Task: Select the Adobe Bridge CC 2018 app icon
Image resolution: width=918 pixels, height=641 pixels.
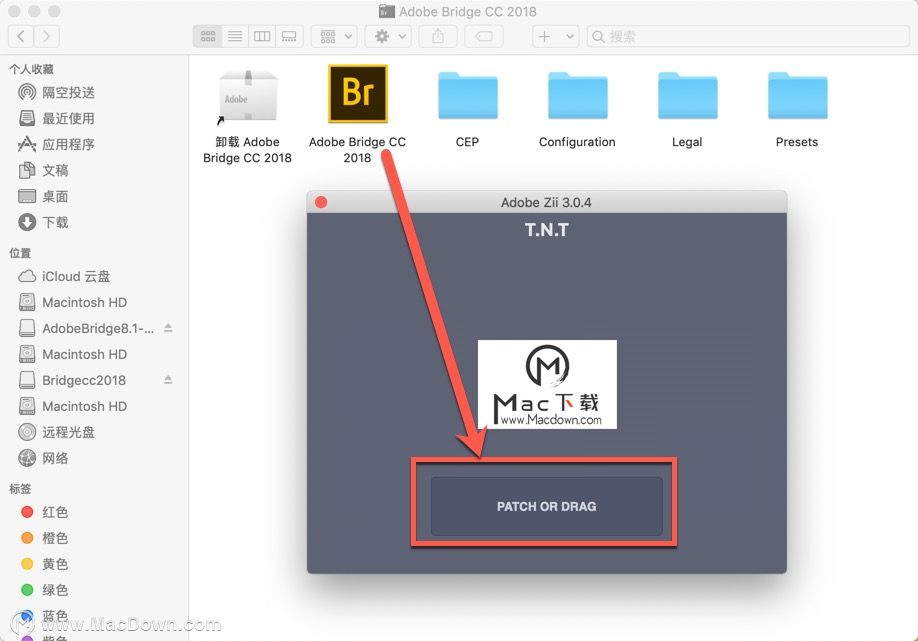Action: pyautogui.click(x=358, y=94)
